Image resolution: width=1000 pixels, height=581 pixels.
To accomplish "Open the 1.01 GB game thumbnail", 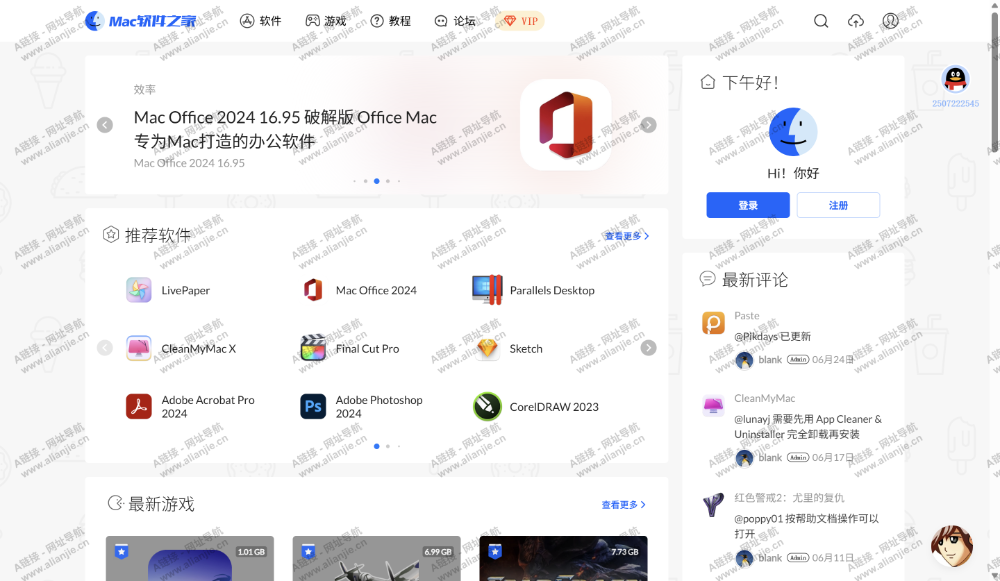I will pos(190,559).
